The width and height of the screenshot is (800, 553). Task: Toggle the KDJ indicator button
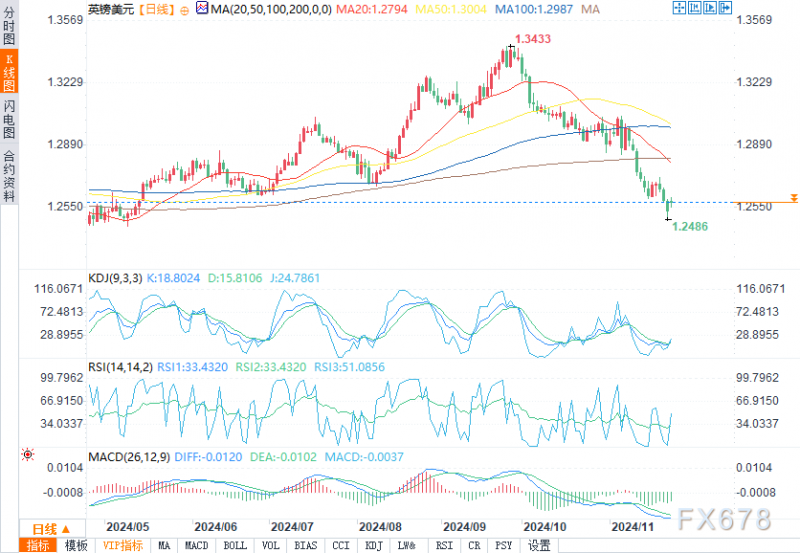pos(374,545)
